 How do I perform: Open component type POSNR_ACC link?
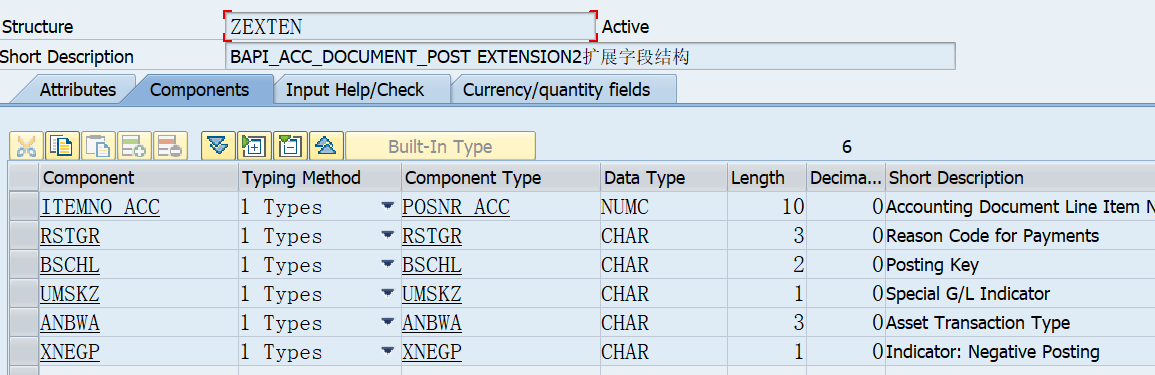pyautogui.click(x=456, y=207)
